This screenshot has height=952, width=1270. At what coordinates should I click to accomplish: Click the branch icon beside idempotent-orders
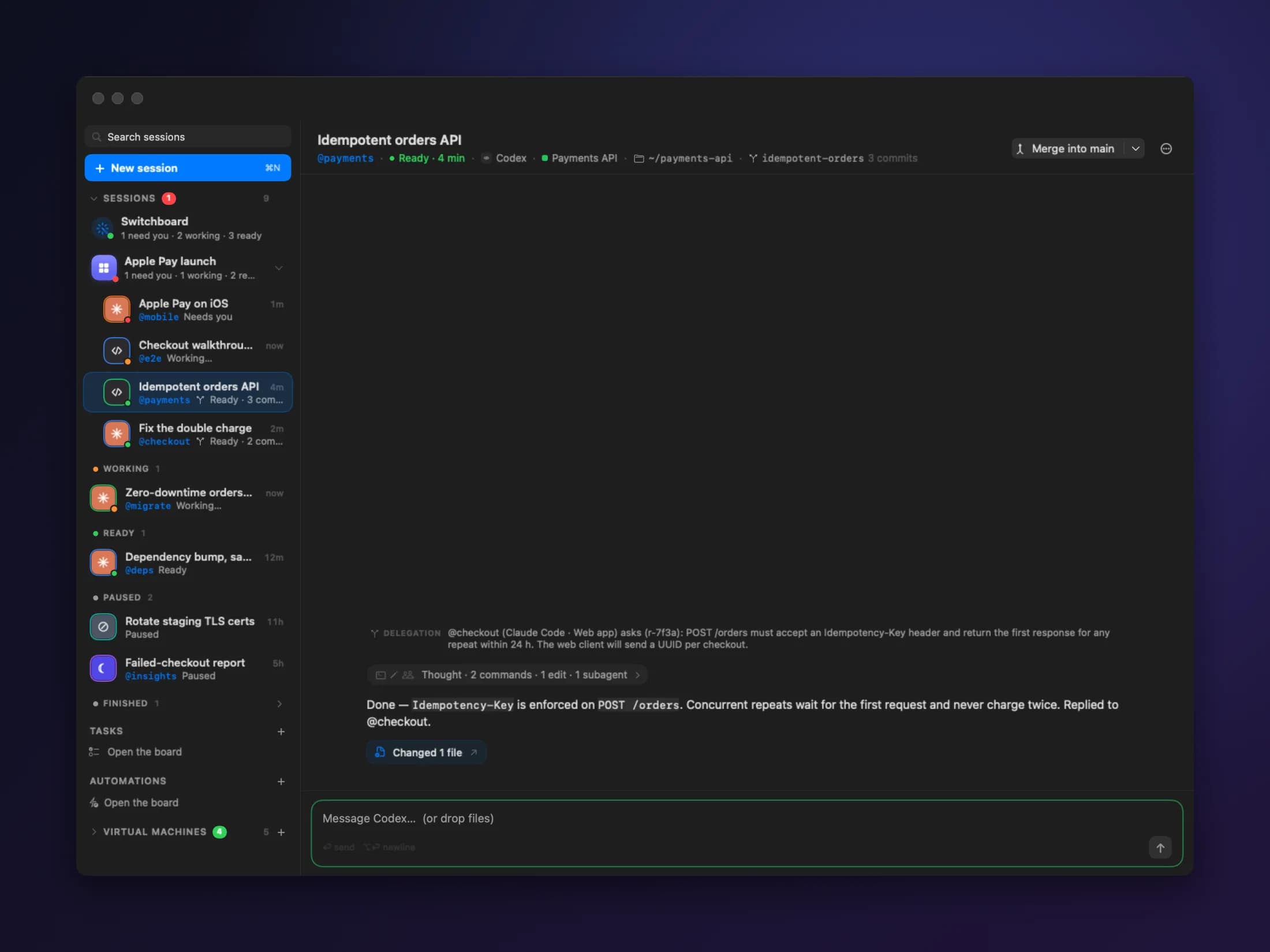[x=753, y=159]
